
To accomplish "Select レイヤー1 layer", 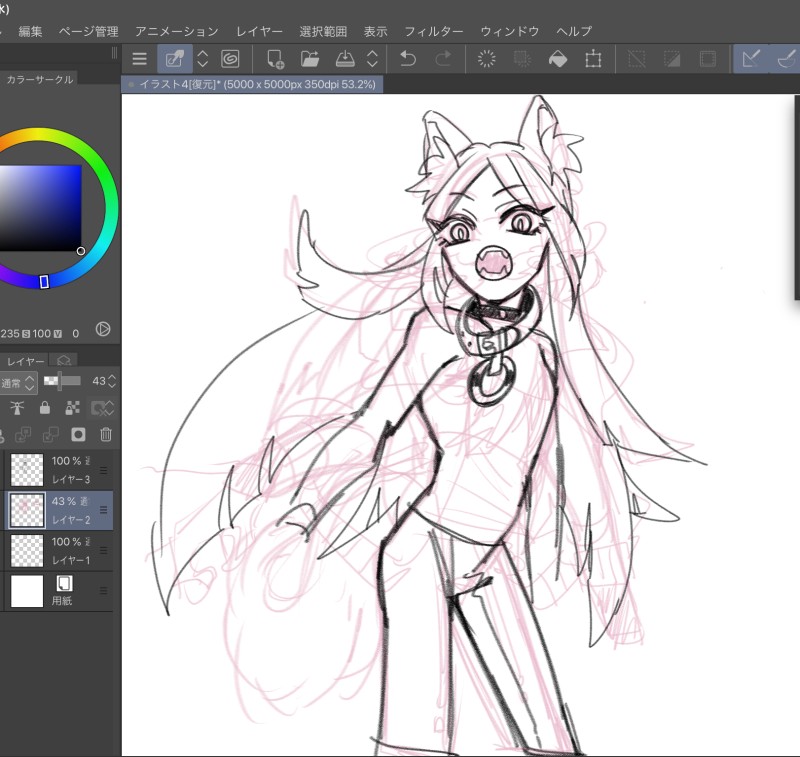I will (x=58, y=550).
